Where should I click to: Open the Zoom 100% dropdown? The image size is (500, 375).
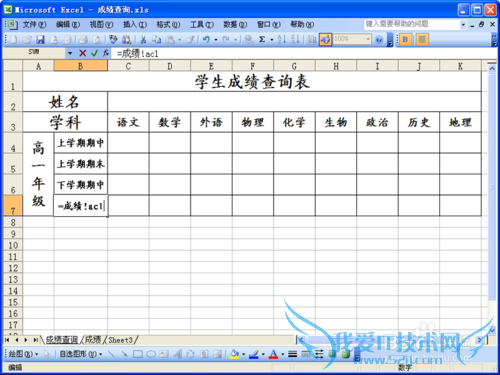[368, 39]
